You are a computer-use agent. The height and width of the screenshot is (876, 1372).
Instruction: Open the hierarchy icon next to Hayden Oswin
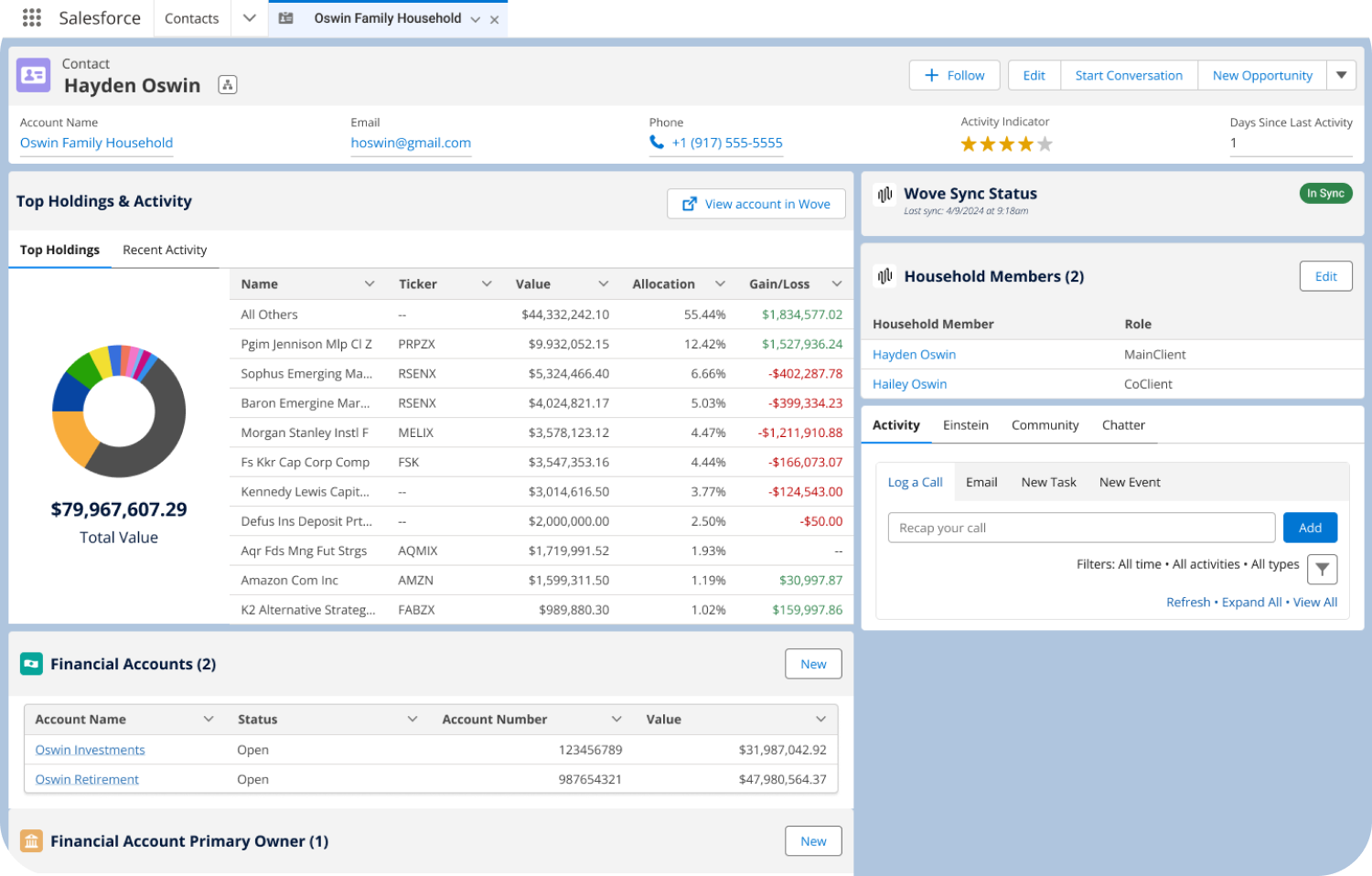(x=228, y=85)
